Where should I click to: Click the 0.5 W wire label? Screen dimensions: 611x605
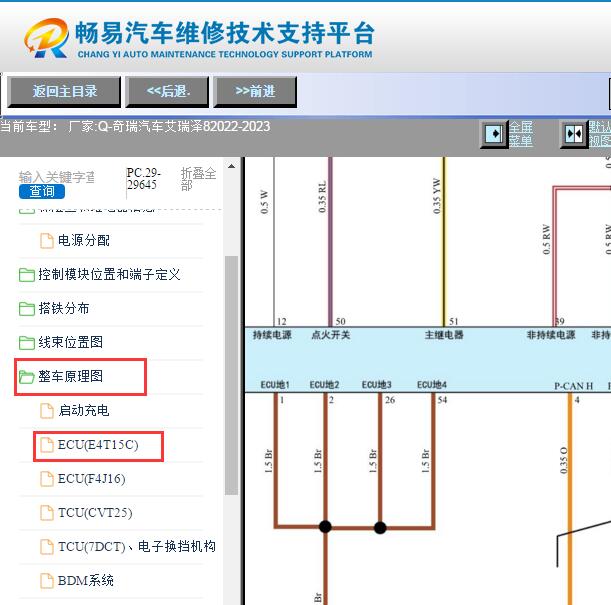264,202
